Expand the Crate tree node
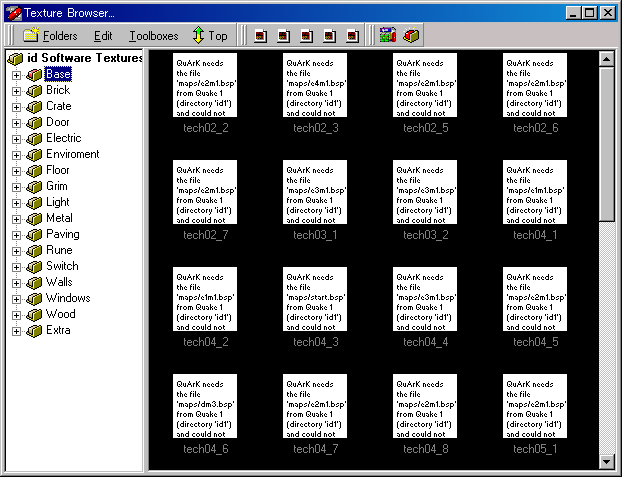The image size is (622, 477). click(x=16, y=107)
